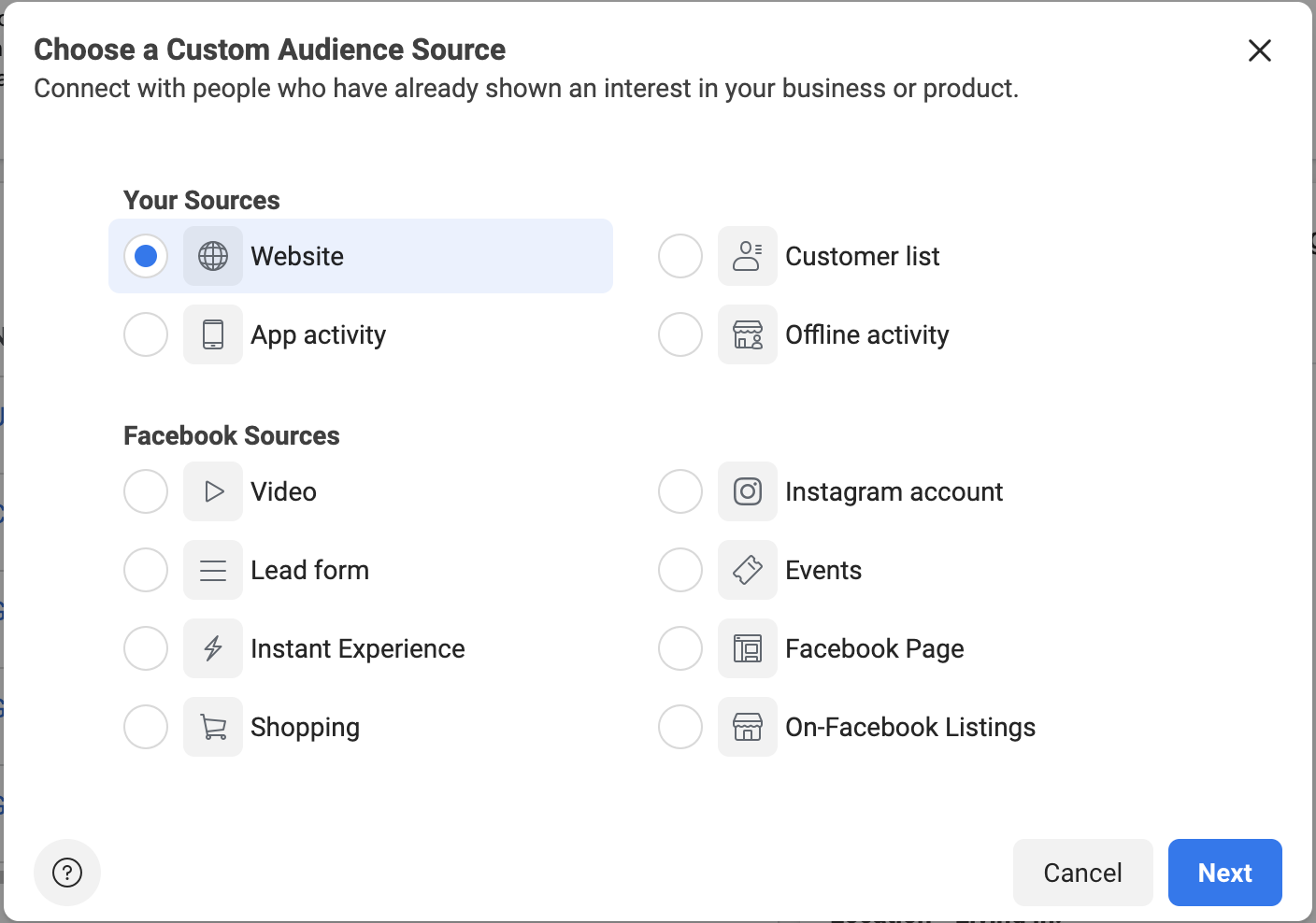The width and height of the screenshot is (1316, 923).
Task: Select the Video radio button
Action: click(x=146, y=491)
